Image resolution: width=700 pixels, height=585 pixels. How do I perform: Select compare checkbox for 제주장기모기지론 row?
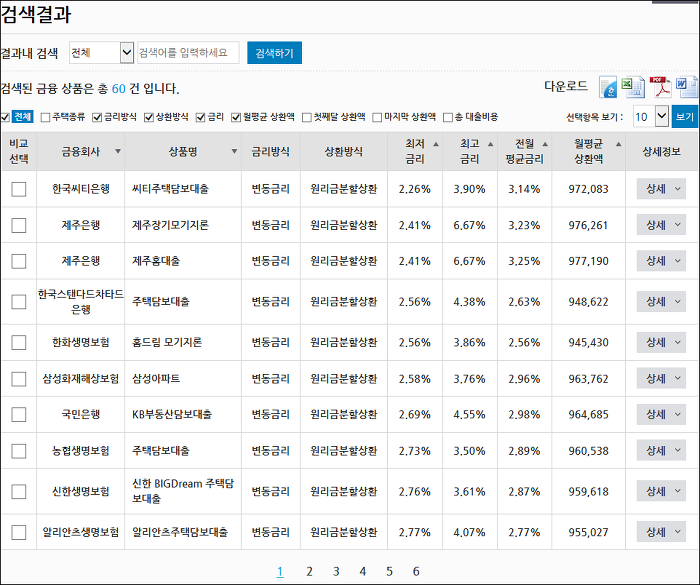pos(19,225)
